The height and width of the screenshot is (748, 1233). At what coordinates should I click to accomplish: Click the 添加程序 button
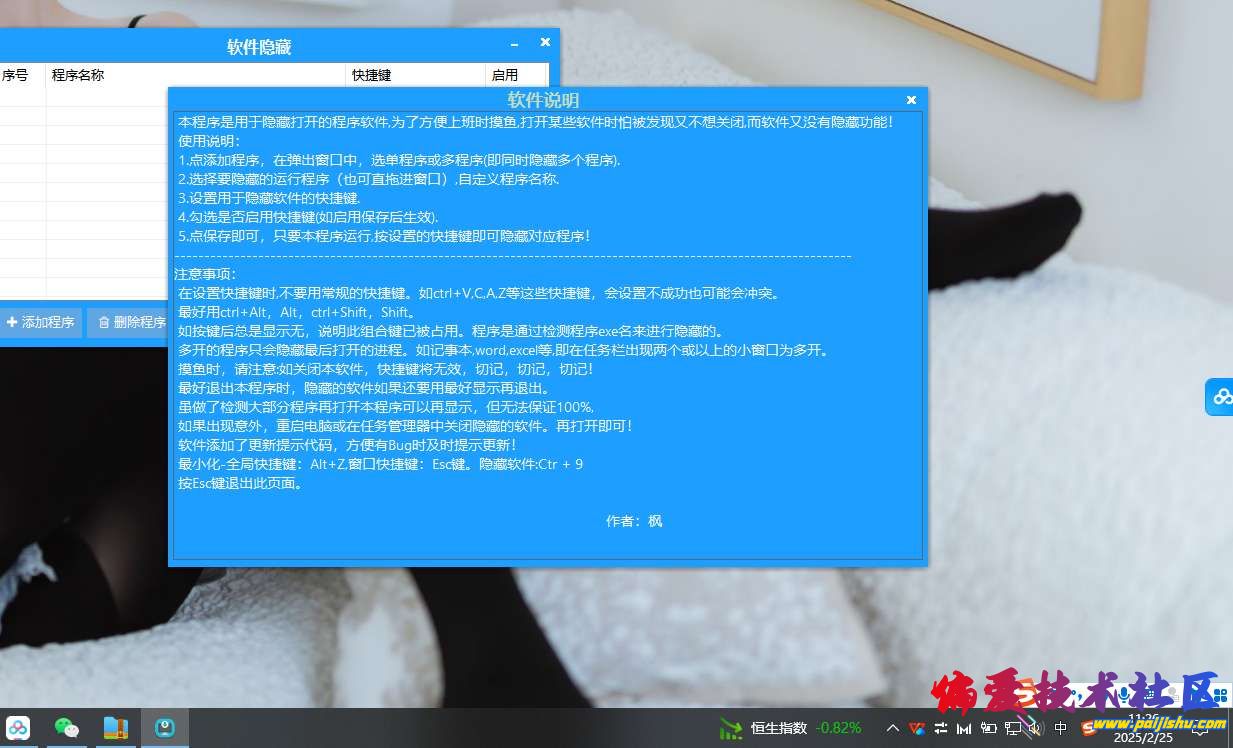pos(41,322)
